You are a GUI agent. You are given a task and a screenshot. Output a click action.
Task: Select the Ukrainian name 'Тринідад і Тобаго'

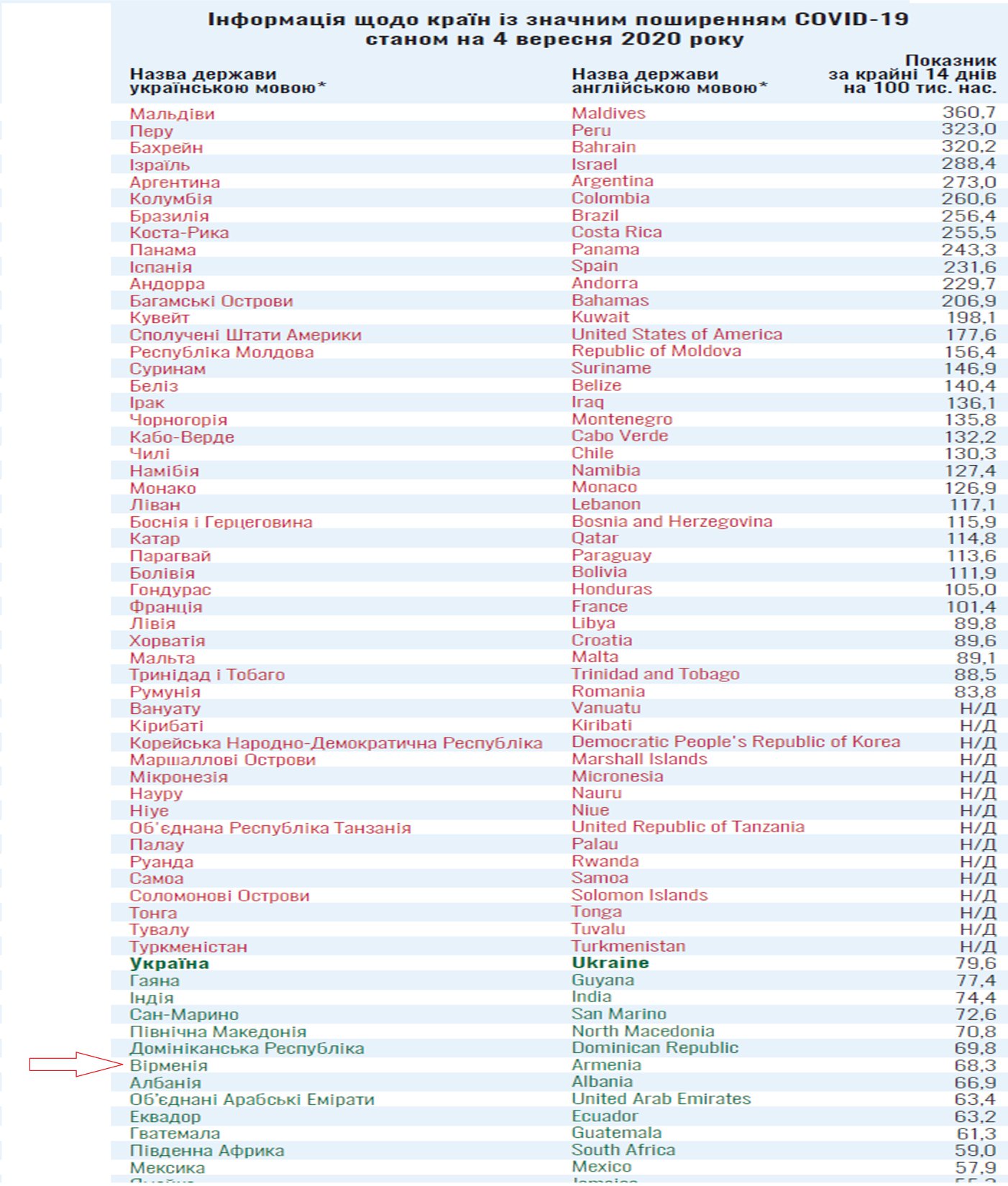207,674
